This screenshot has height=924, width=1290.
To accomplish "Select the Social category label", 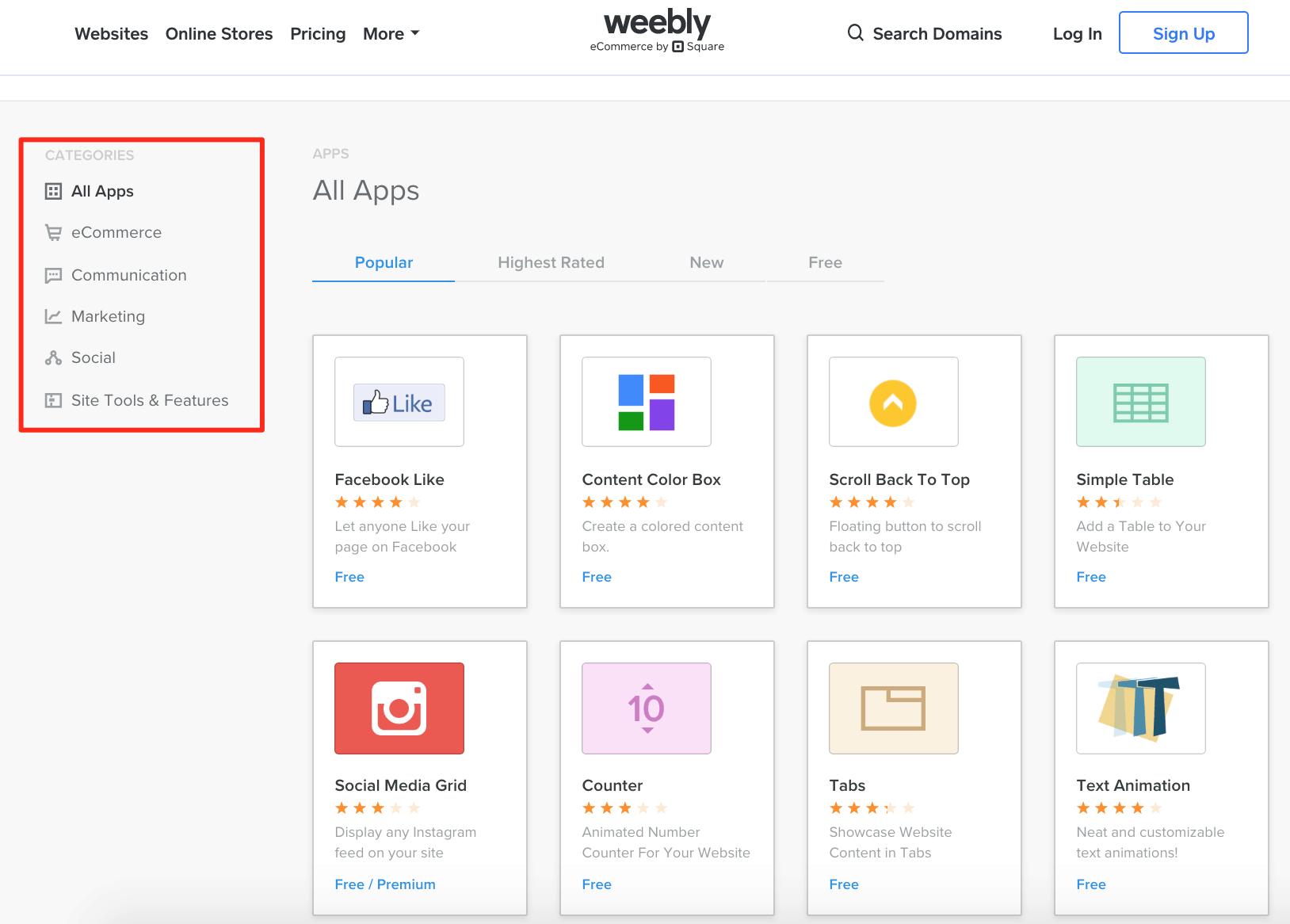I will pos(94,357).
